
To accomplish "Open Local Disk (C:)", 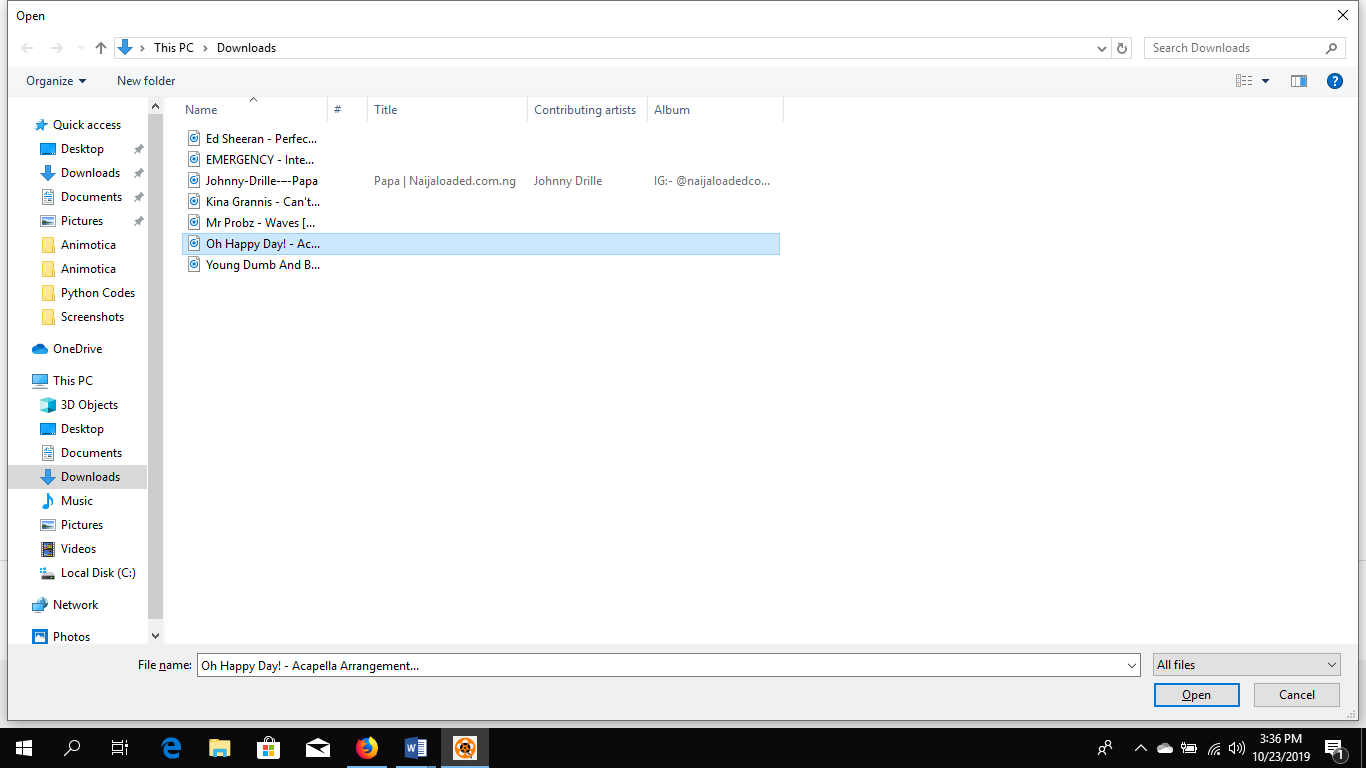I will point(98,573).
